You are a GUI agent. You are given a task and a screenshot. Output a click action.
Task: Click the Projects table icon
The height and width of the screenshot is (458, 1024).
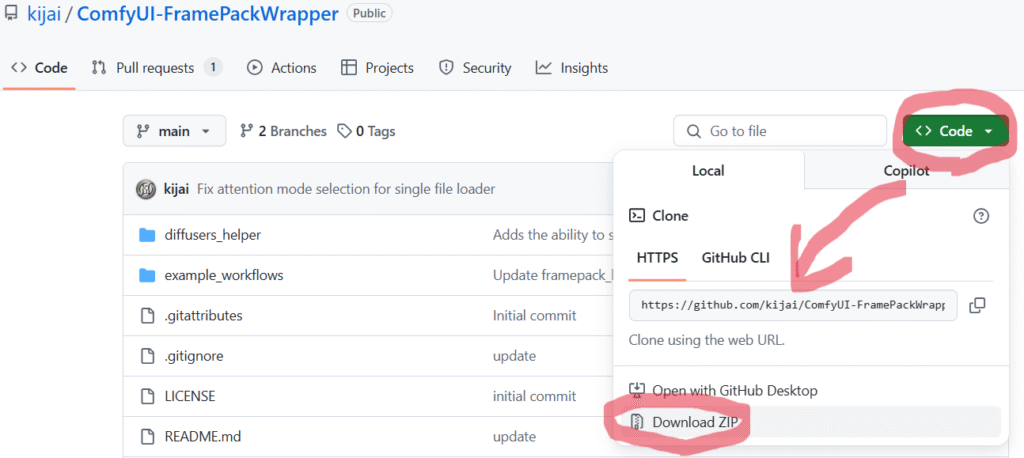(x=349, y=67)
